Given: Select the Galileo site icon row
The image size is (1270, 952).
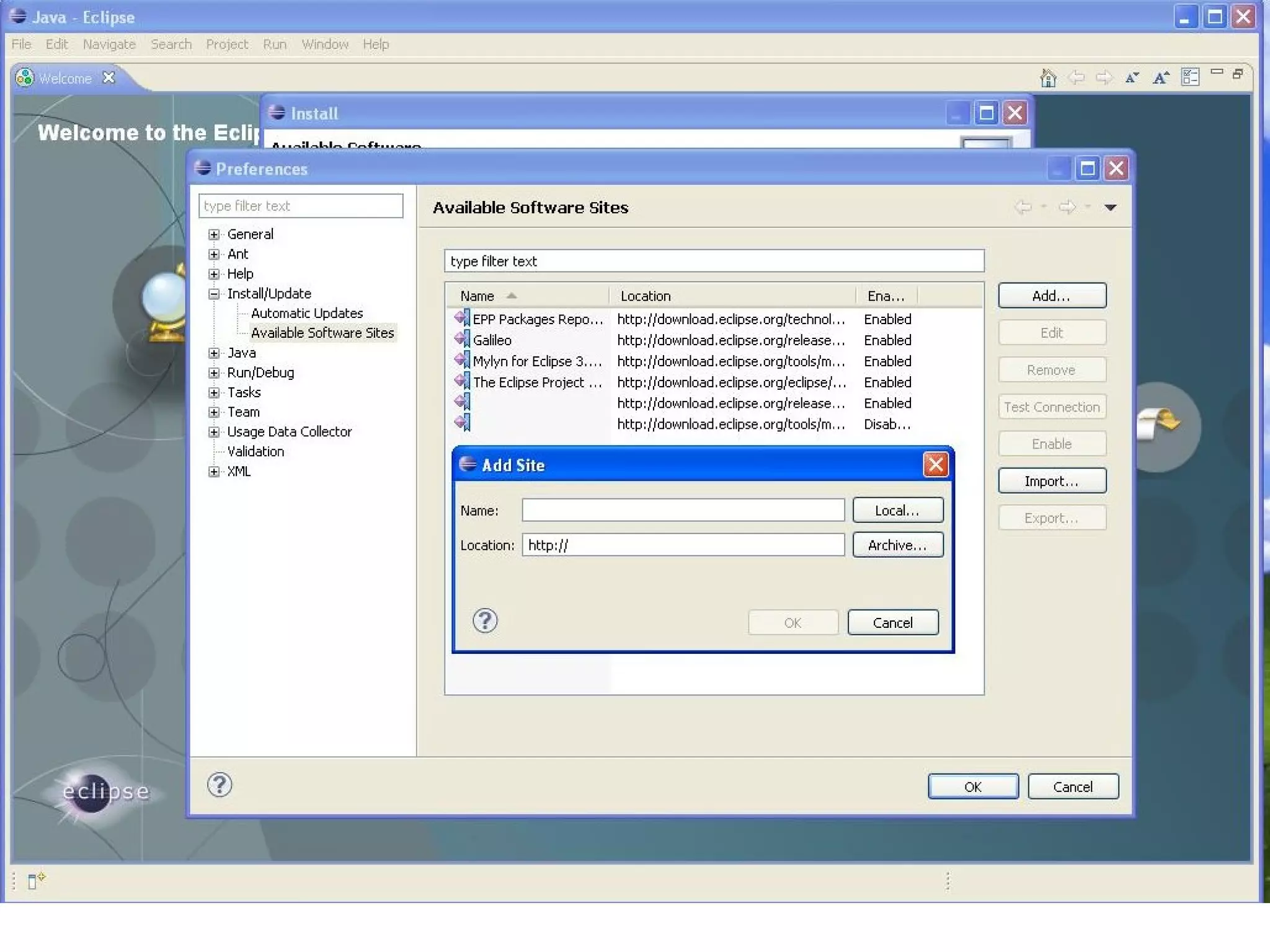Looking at the screenshot, I should tap(462, 340).
